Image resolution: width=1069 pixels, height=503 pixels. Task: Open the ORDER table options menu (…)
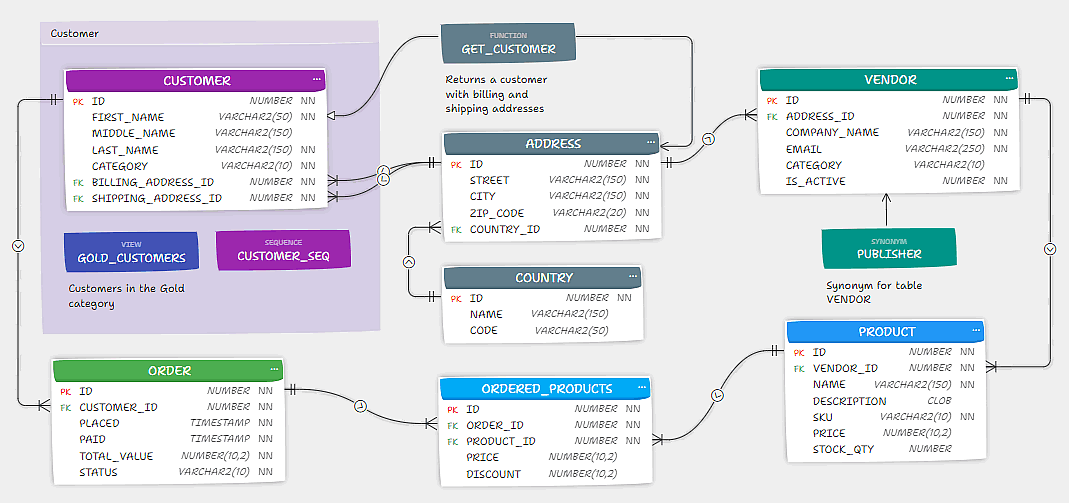coord(274,369)
